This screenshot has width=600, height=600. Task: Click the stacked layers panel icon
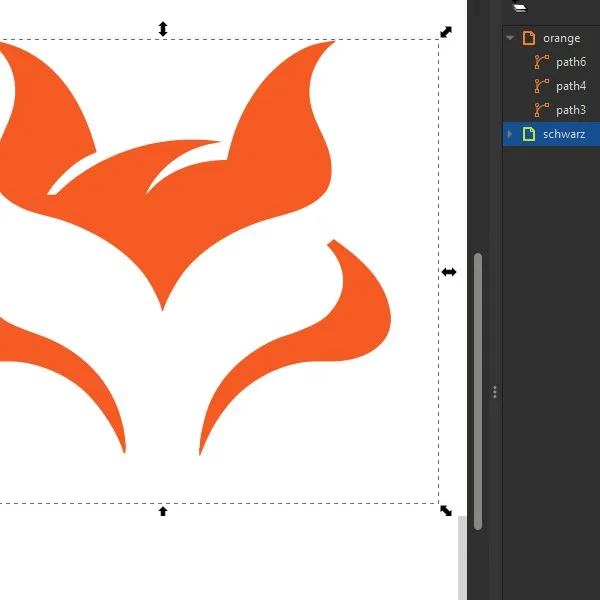pos(519,7)
